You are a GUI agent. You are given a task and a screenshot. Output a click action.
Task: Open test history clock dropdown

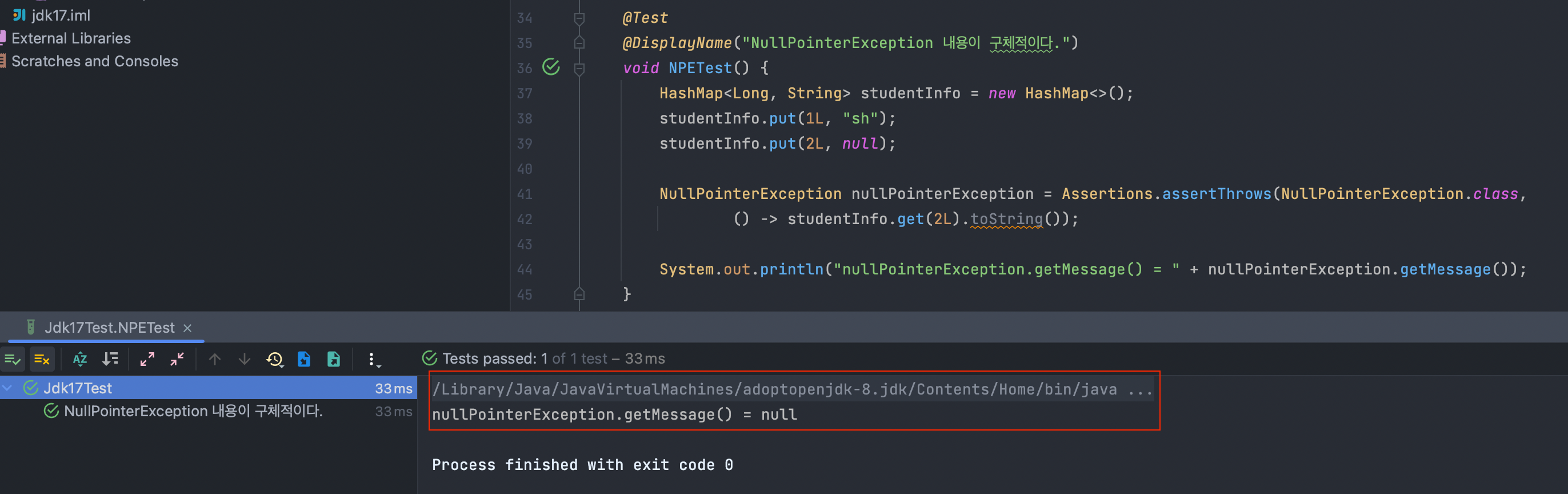[275, 360]
